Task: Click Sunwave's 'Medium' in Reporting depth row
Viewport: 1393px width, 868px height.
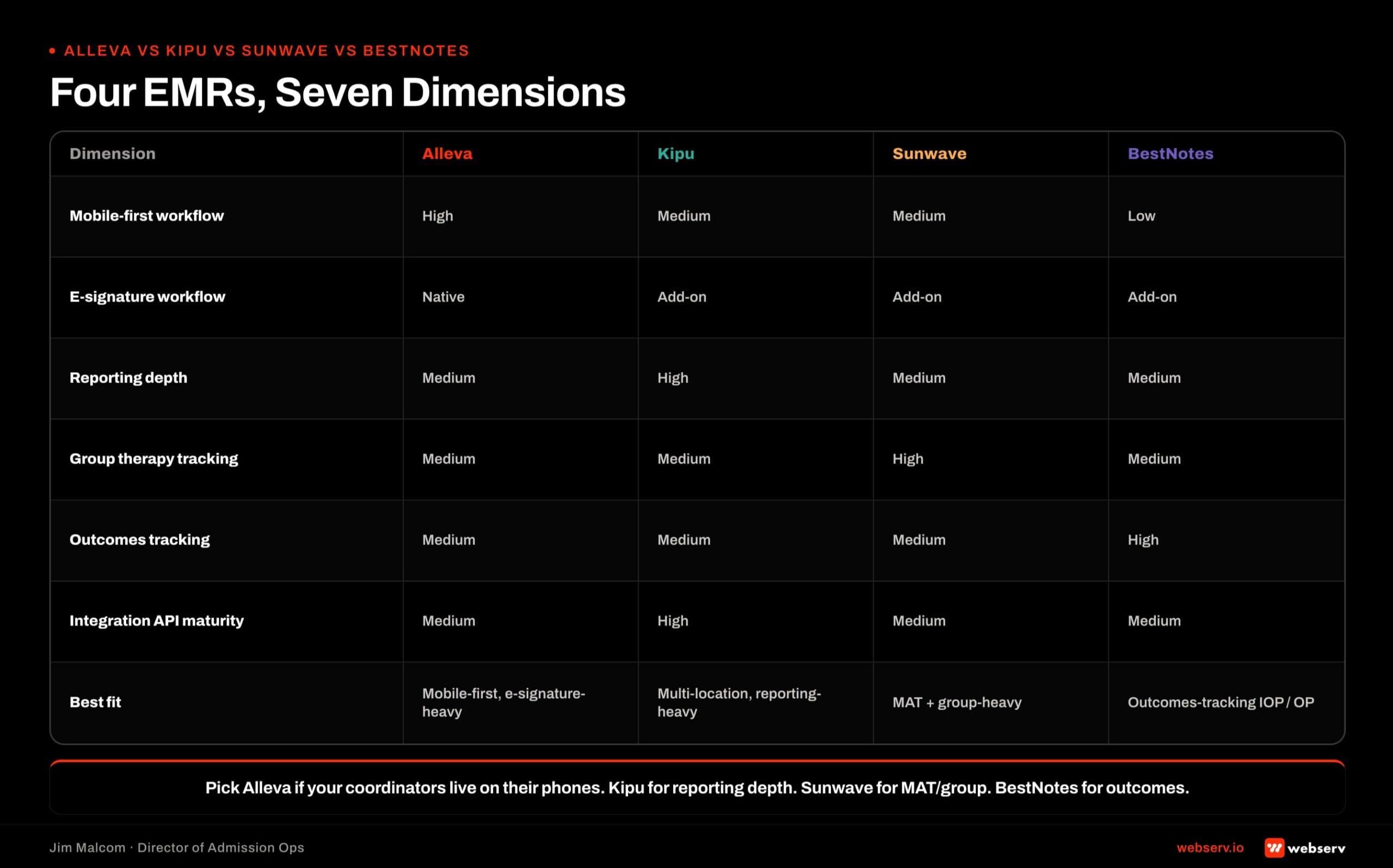Action: (x=919, y=378)
